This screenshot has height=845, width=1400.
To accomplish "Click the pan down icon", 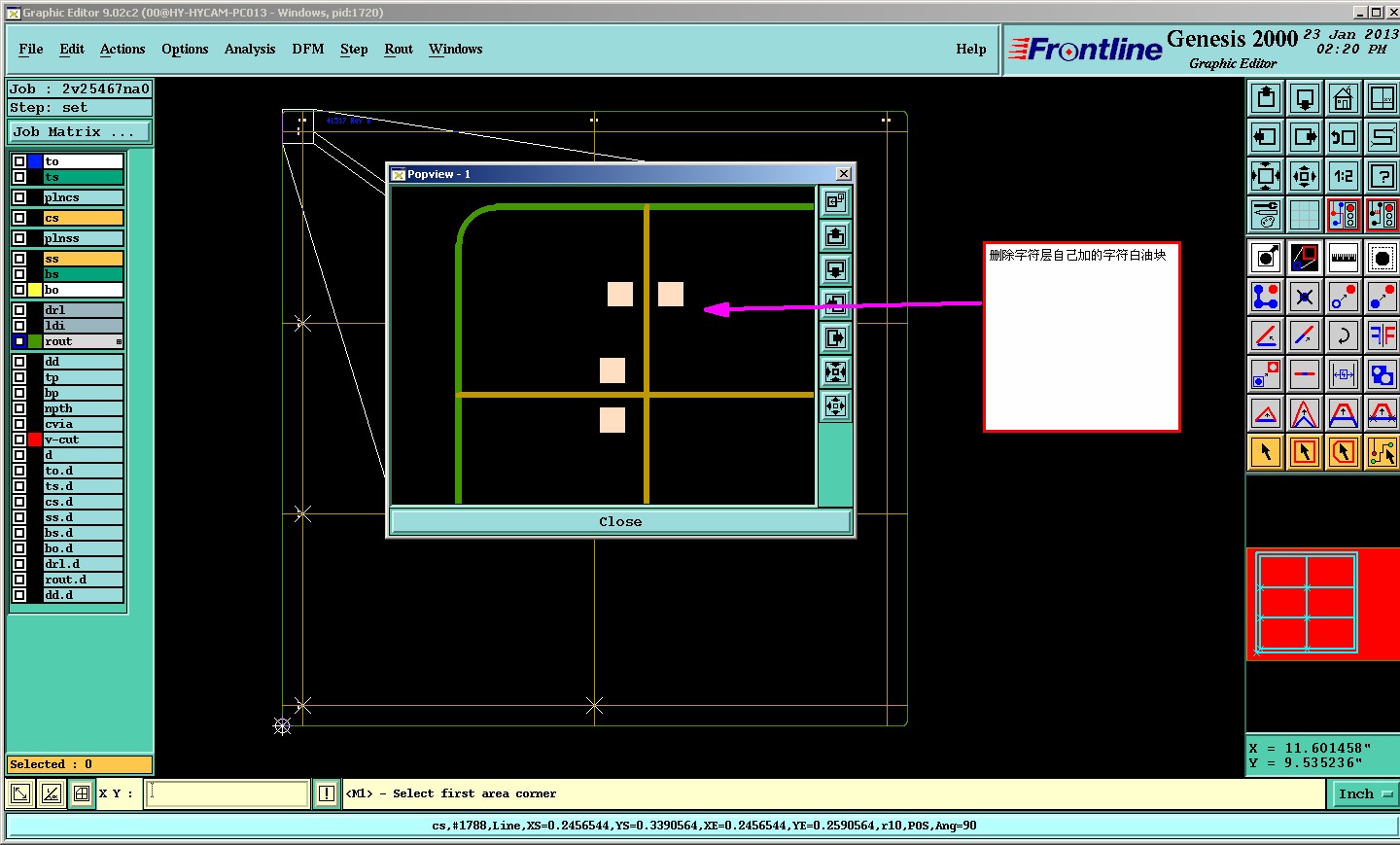I will click(x=1305, y=98).
